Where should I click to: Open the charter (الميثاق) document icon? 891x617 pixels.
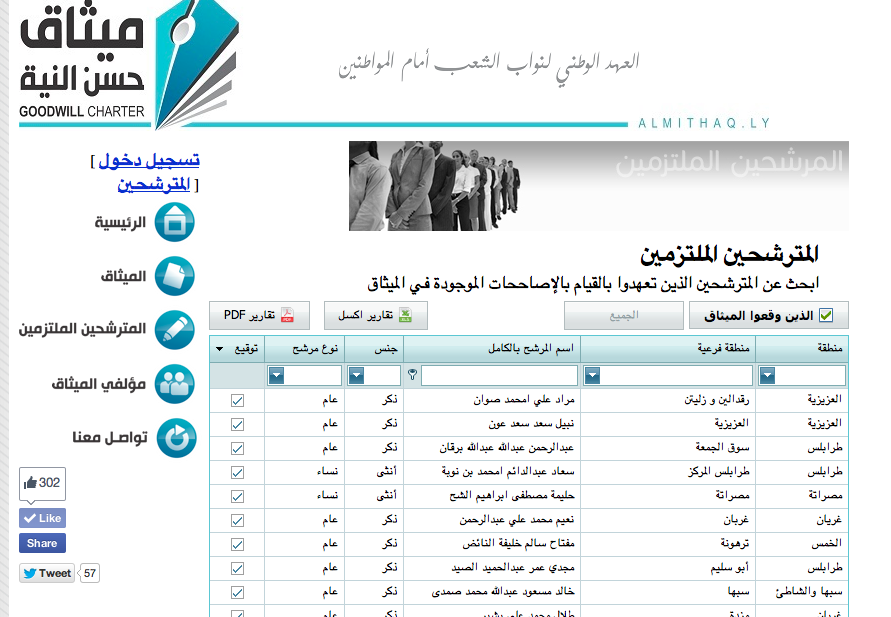[x=175, y=276]
